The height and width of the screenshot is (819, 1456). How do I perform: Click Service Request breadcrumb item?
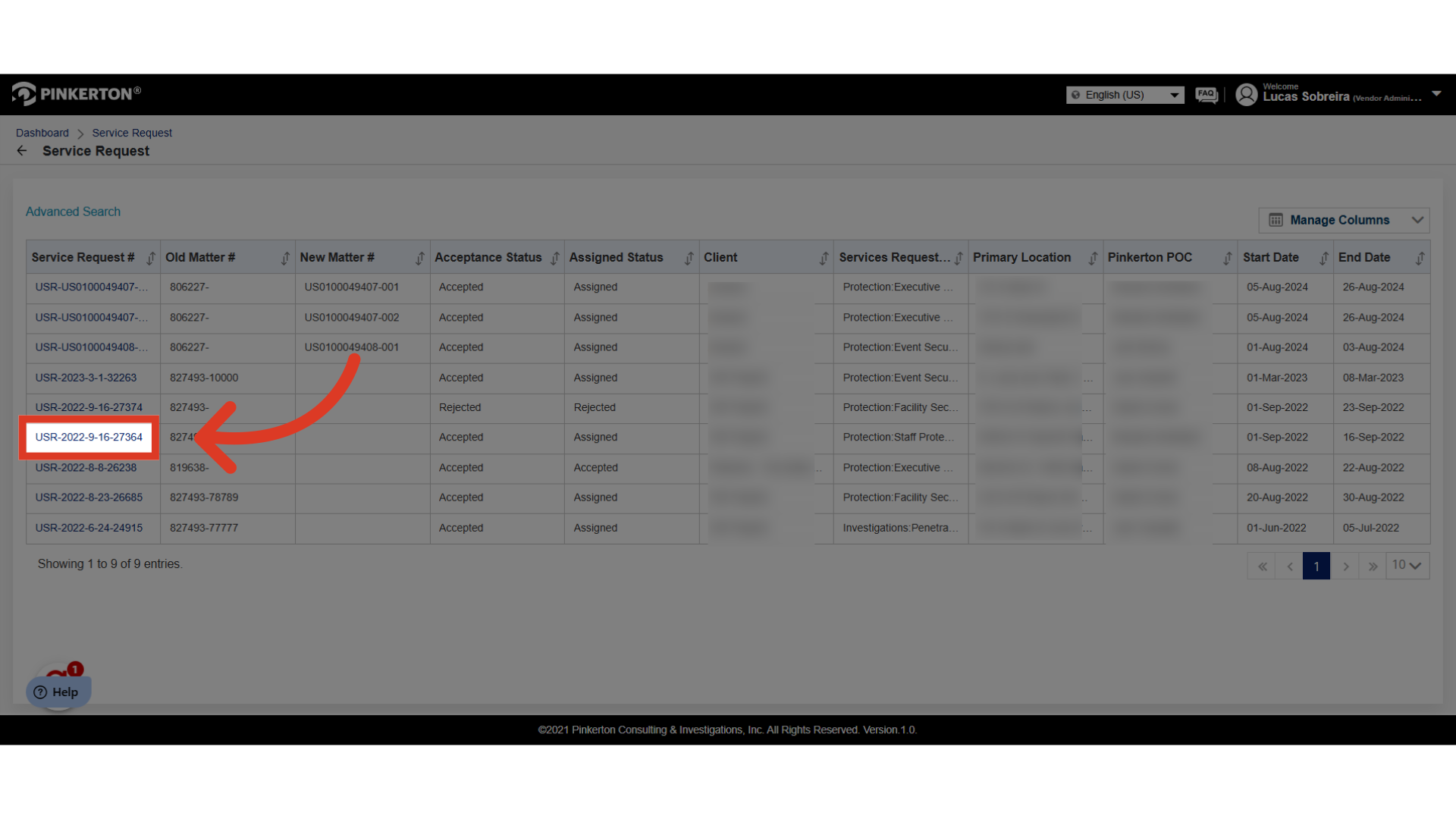coord(132,133)
